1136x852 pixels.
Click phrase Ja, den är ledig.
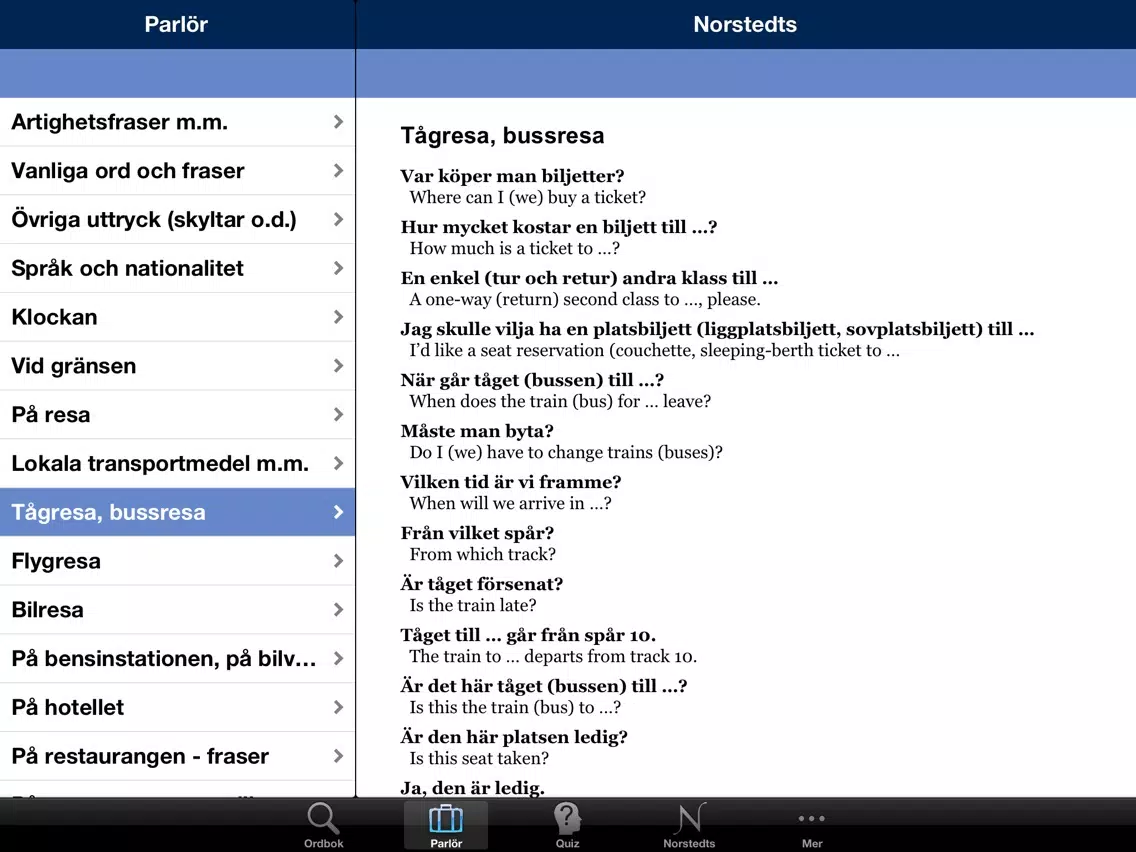(x=472, y=788)
